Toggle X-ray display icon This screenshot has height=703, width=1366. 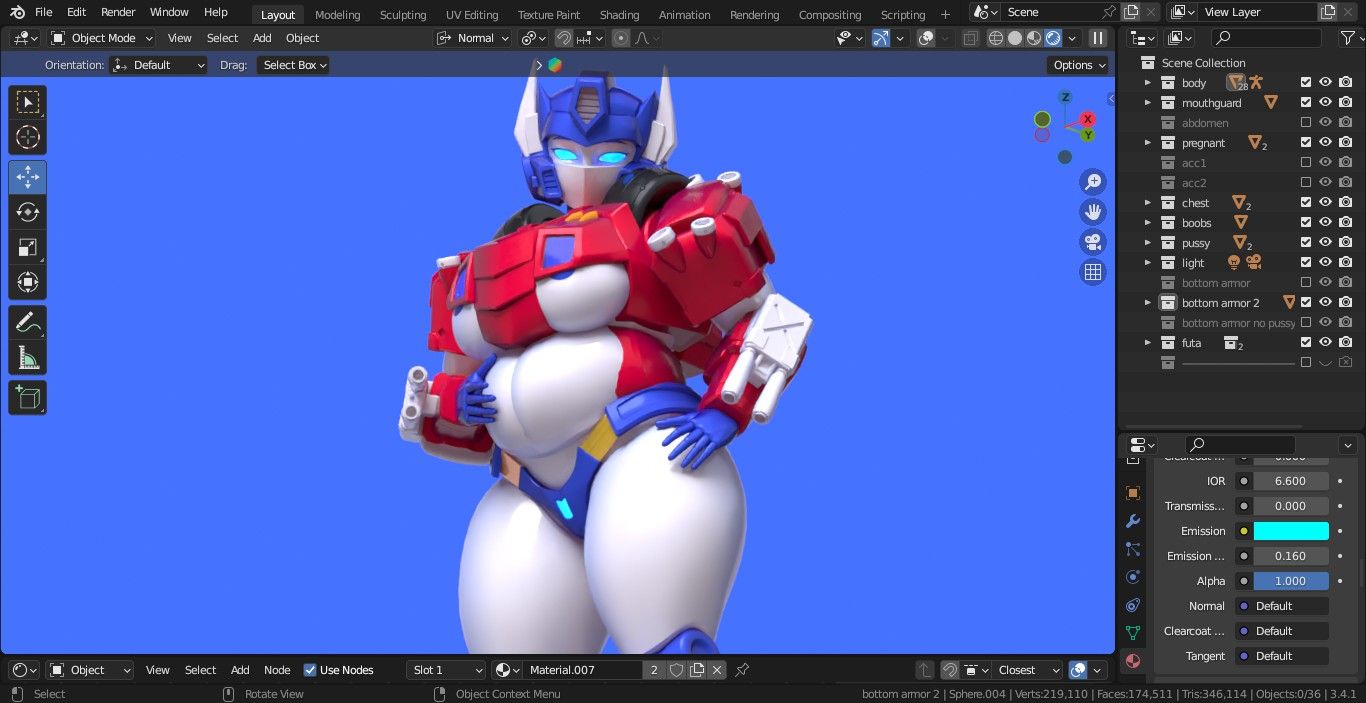coord(969,38)
